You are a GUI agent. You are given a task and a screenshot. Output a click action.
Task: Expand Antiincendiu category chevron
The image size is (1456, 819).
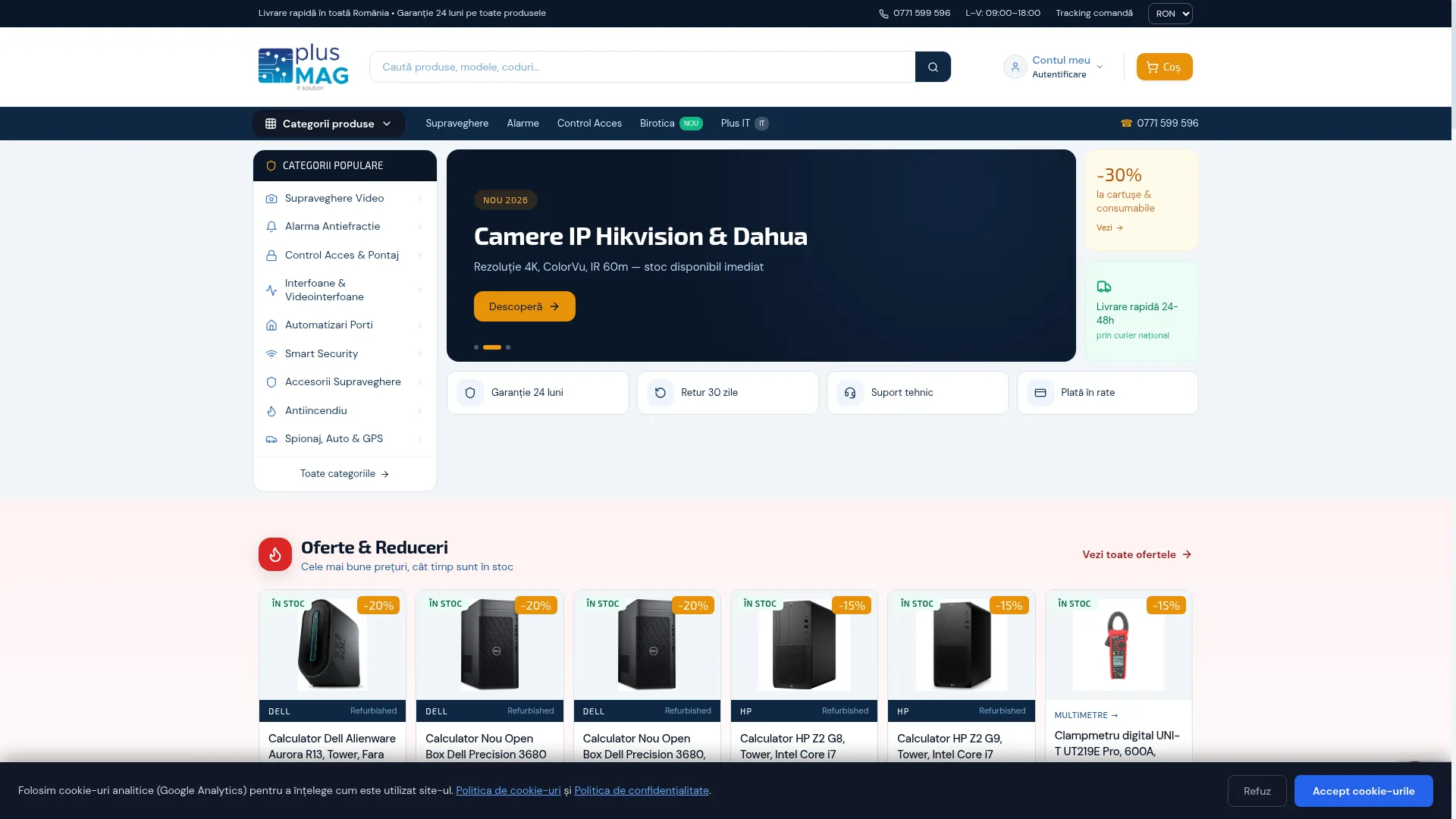[420, 411]
